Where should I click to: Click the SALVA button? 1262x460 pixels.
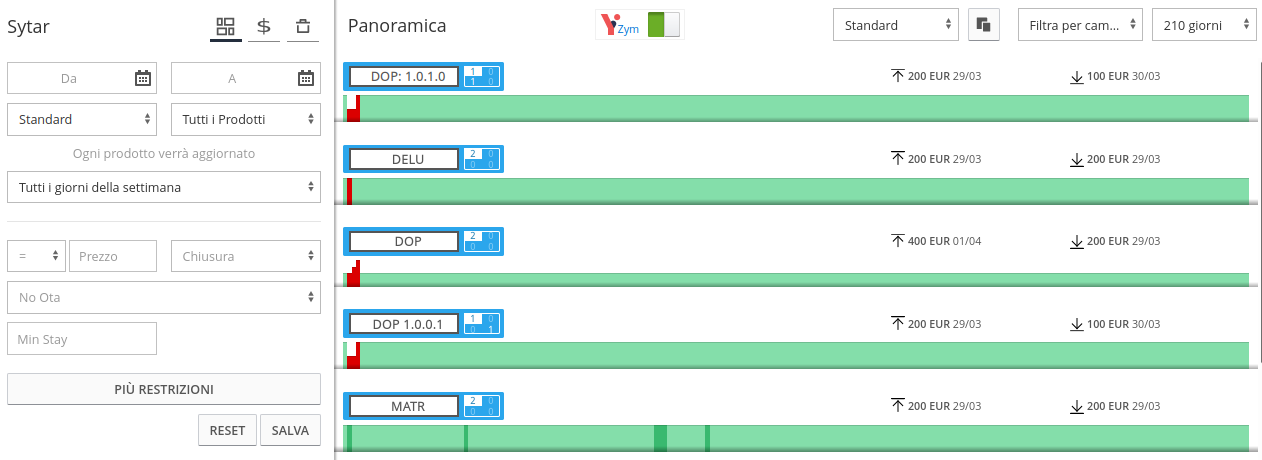pos(290,430)
